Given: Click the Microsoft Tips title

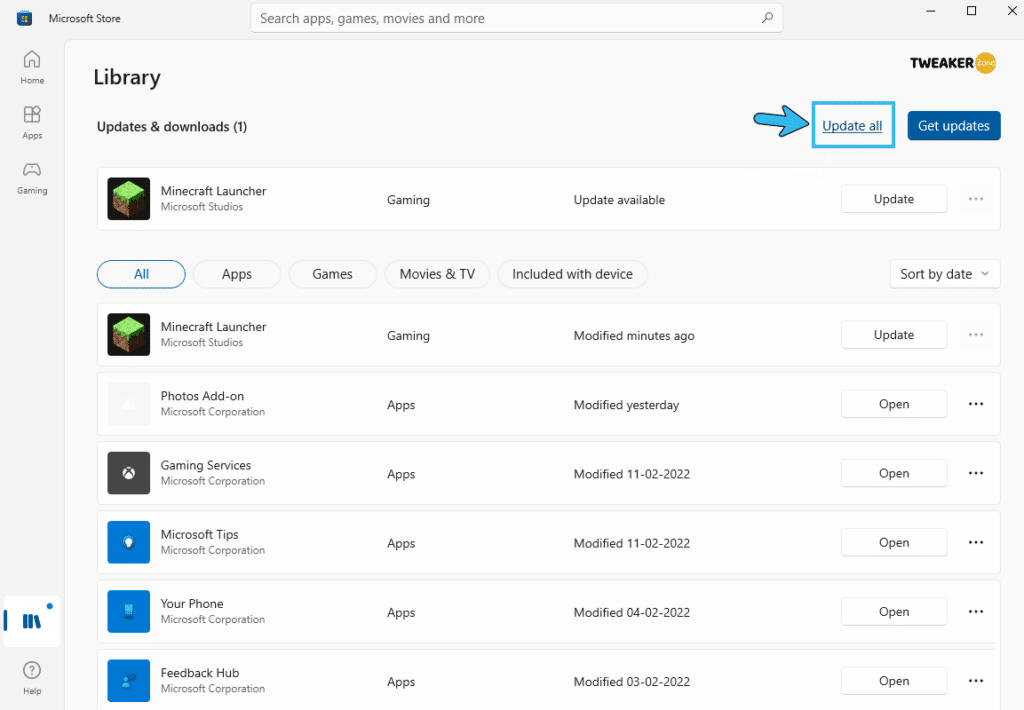Looking at the screenshot, I should (199, 534).
